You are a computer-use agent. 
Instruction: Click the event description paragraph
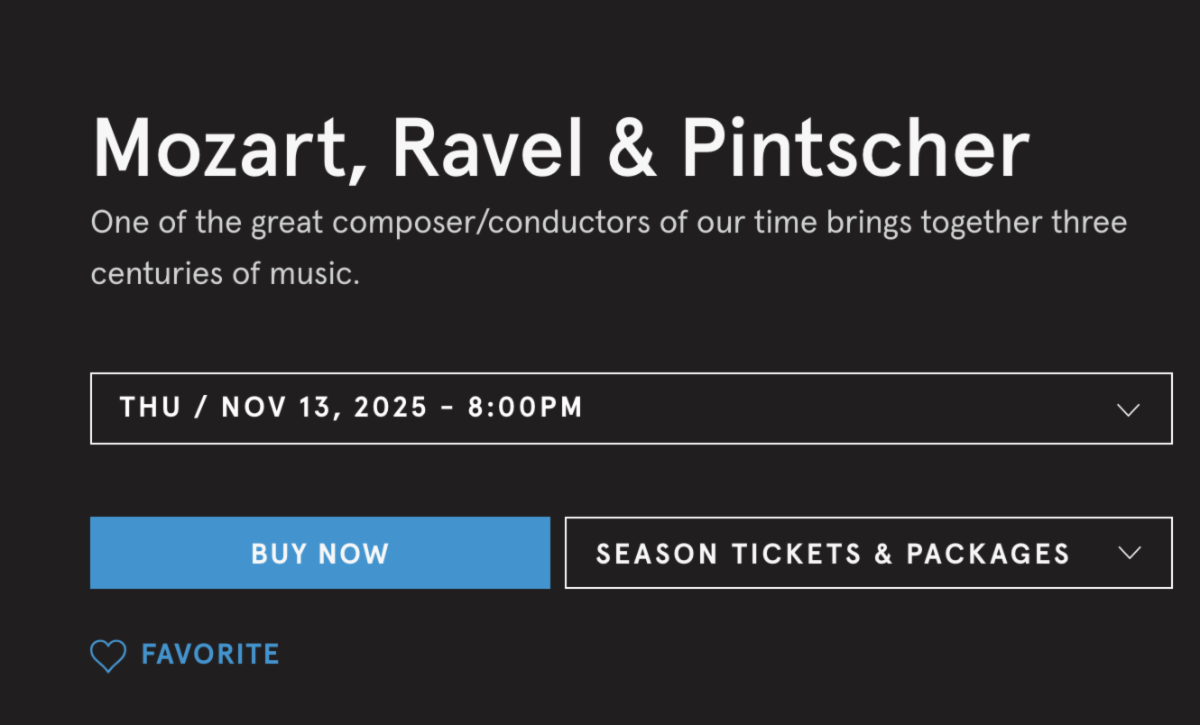coord(608,247)
